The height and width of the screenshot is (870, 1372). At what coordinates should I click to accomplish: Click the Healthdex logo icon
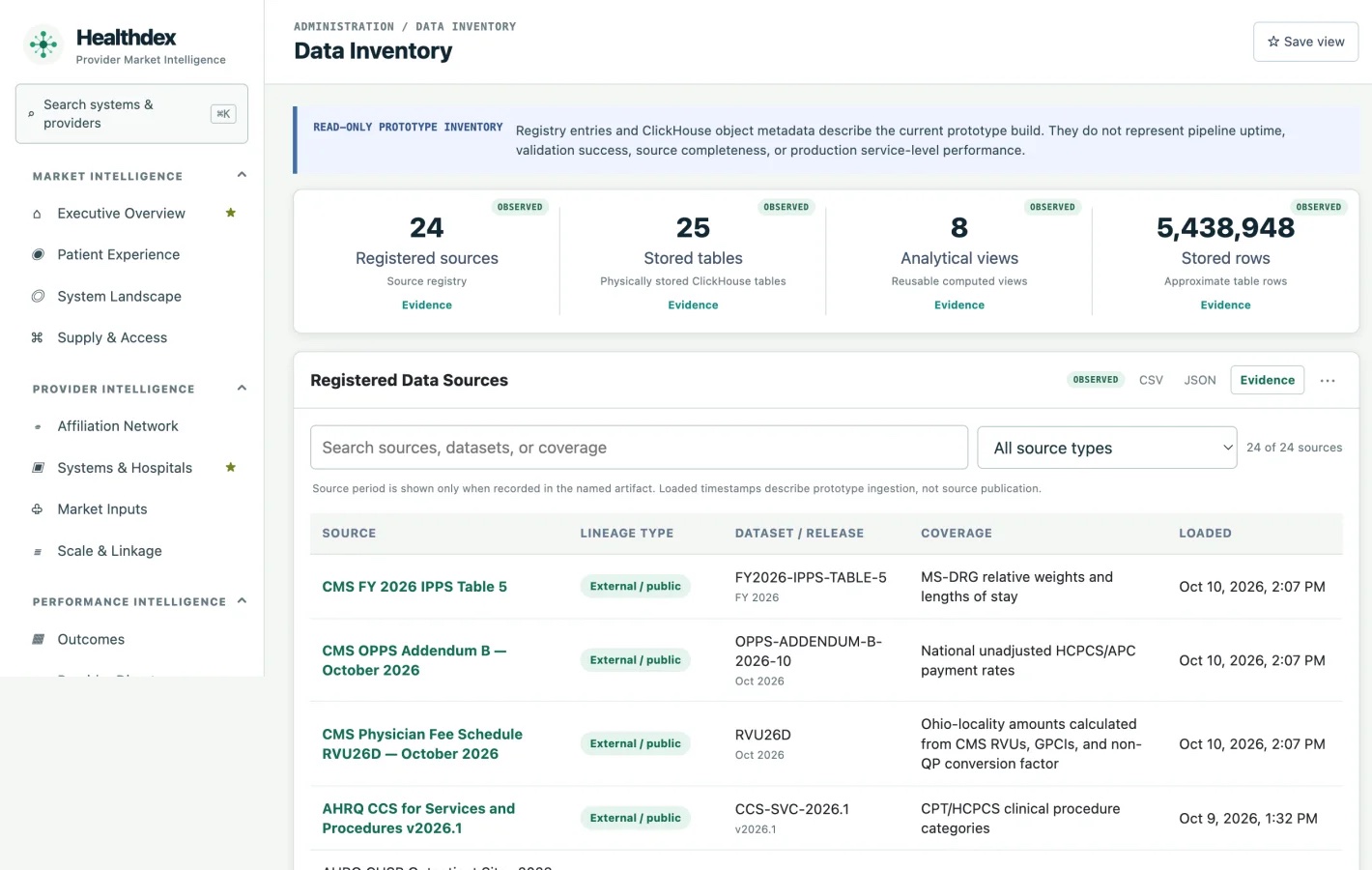pyautogui.click(x=43, y=44)
